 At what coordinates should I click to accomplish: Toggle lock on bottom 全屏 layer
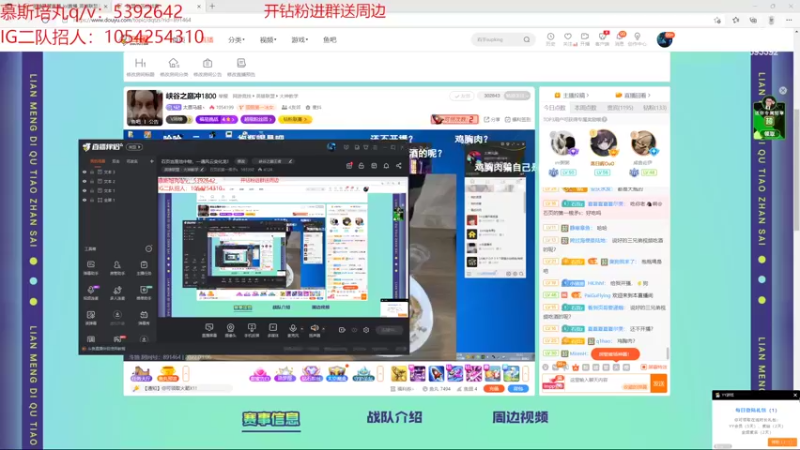92,200
